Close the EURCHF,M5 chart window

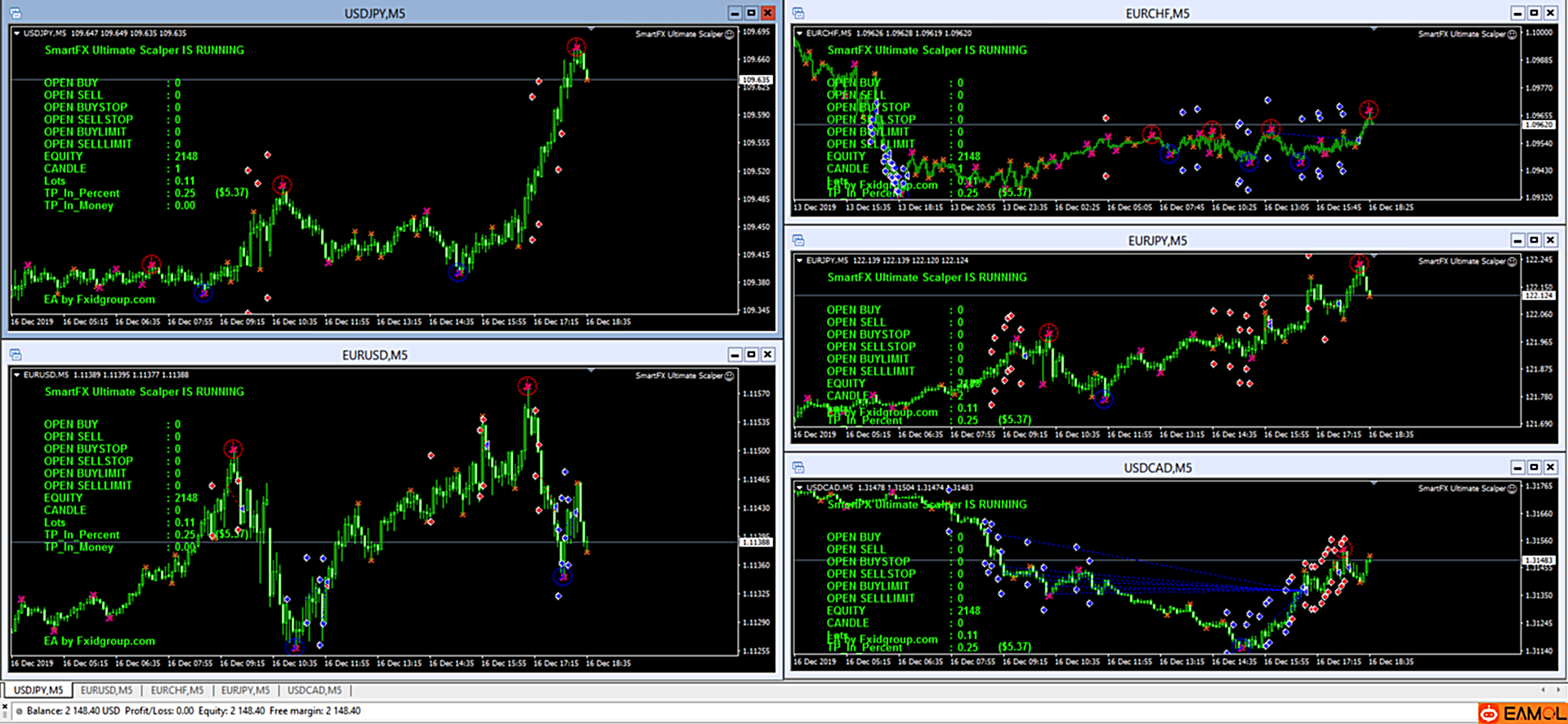point(1550,13)
